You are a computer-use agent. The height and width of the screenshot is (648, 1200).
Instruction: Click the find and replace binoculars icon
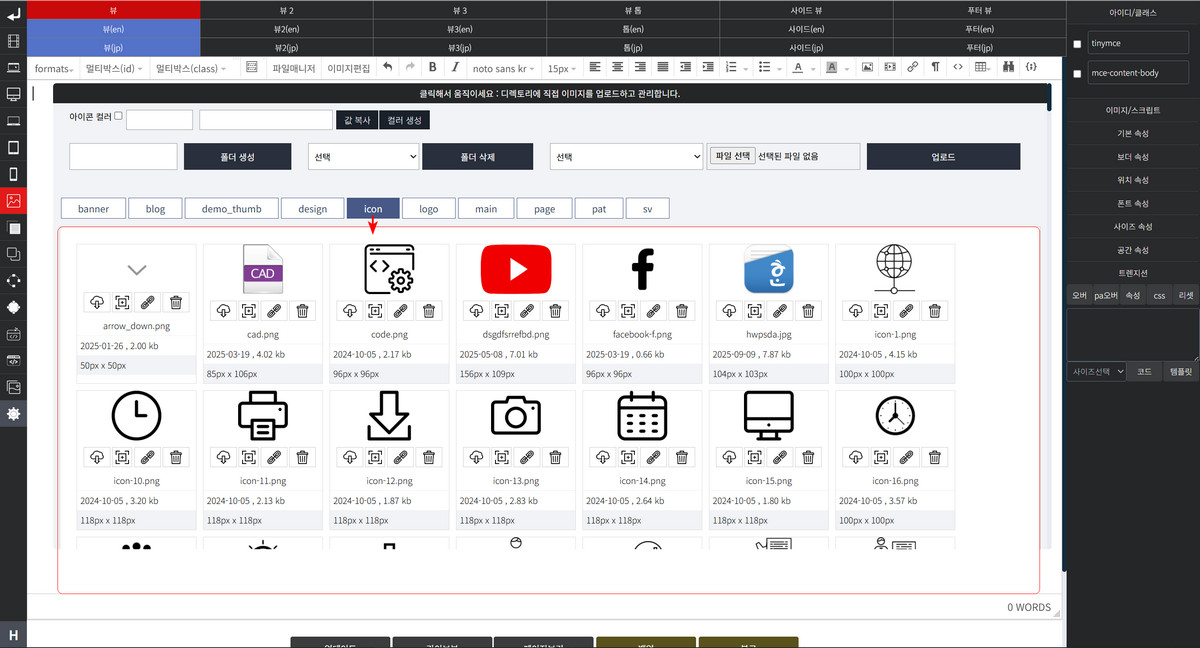click(x=1008, y=68)
